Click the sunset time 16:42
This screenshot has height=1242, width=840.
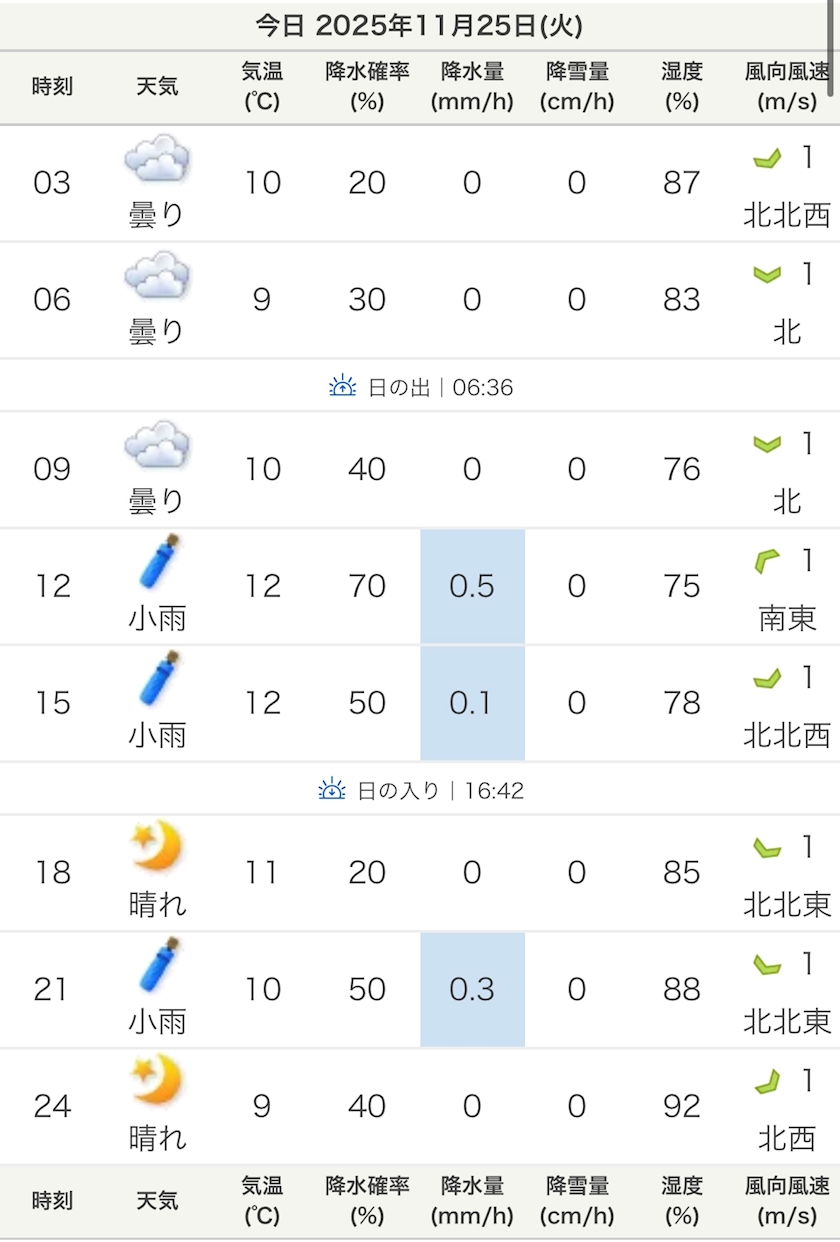(494, 791)
